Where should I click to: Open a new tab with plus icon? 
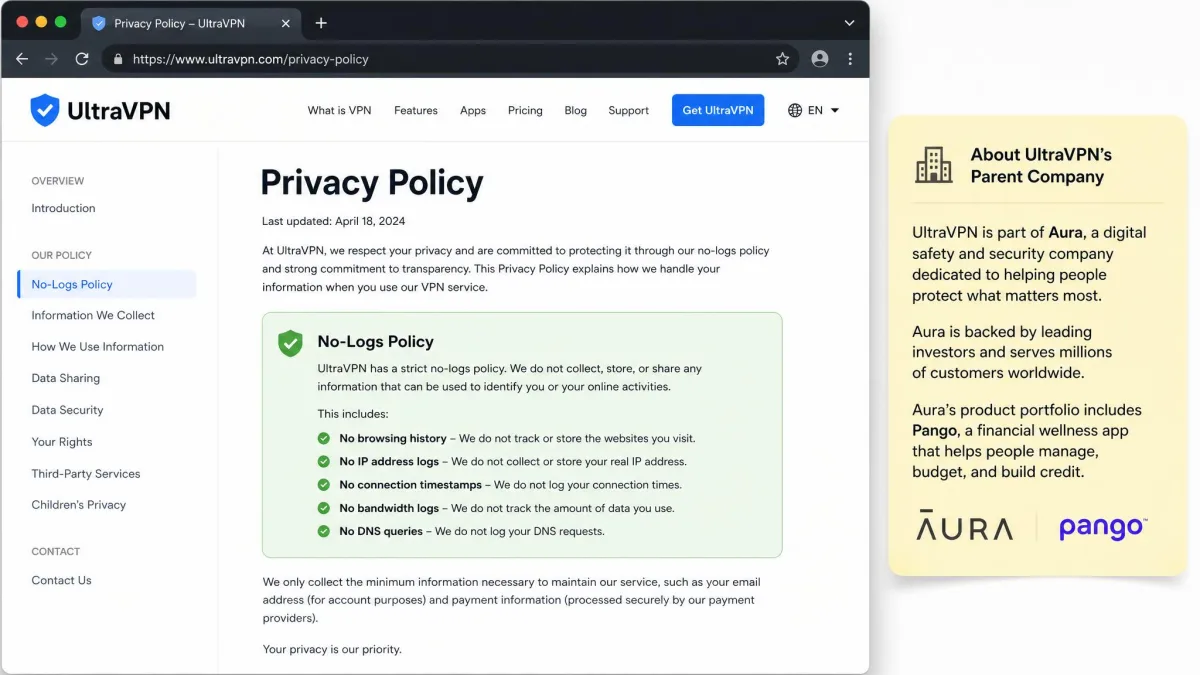click(x=321, y=23)
